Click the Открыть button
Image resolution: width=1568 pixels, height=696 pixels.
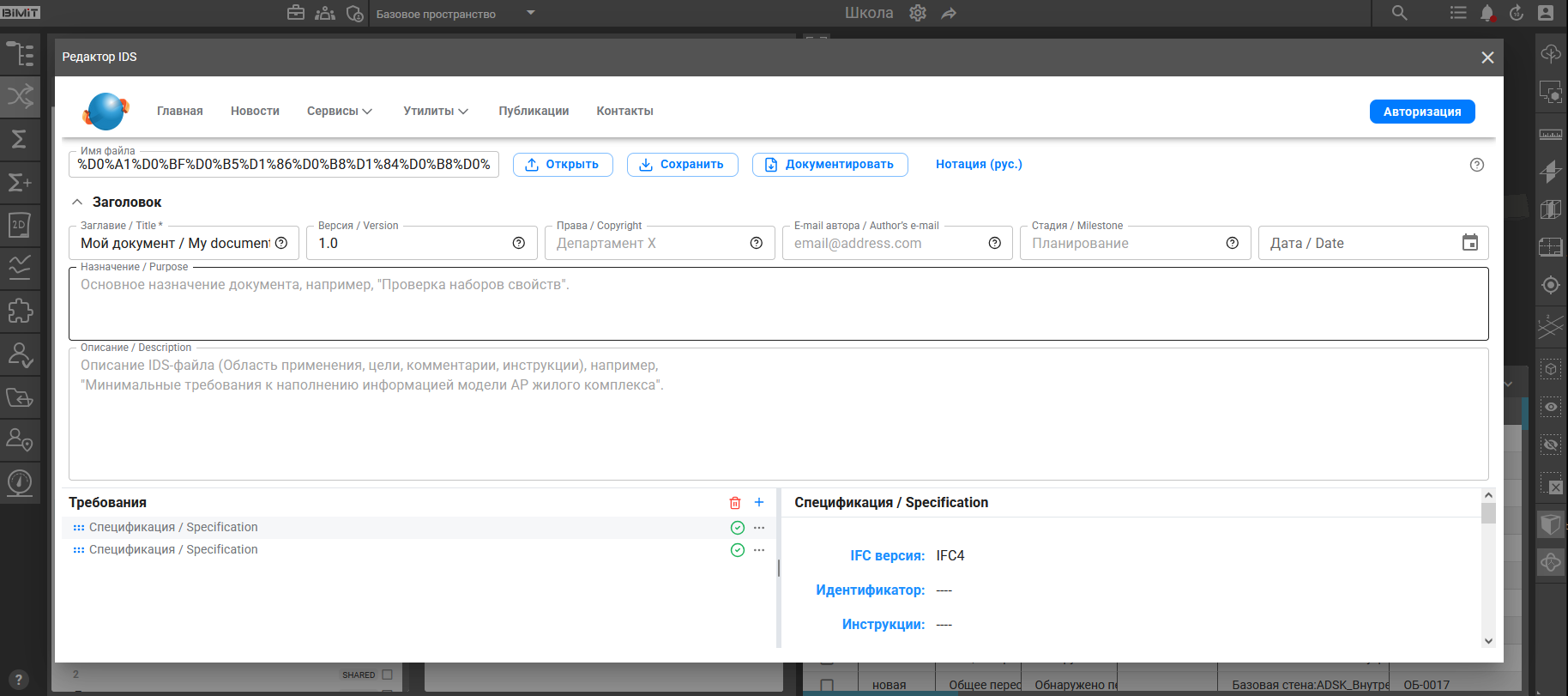563,165
